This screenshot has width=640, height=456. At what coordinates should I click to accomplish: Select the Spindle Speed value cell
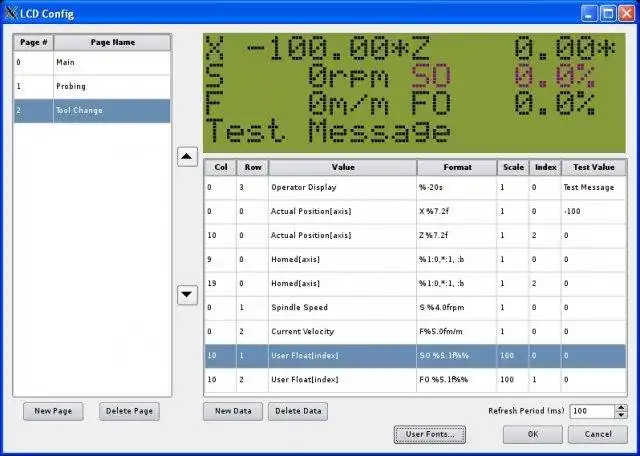(342, 308)
